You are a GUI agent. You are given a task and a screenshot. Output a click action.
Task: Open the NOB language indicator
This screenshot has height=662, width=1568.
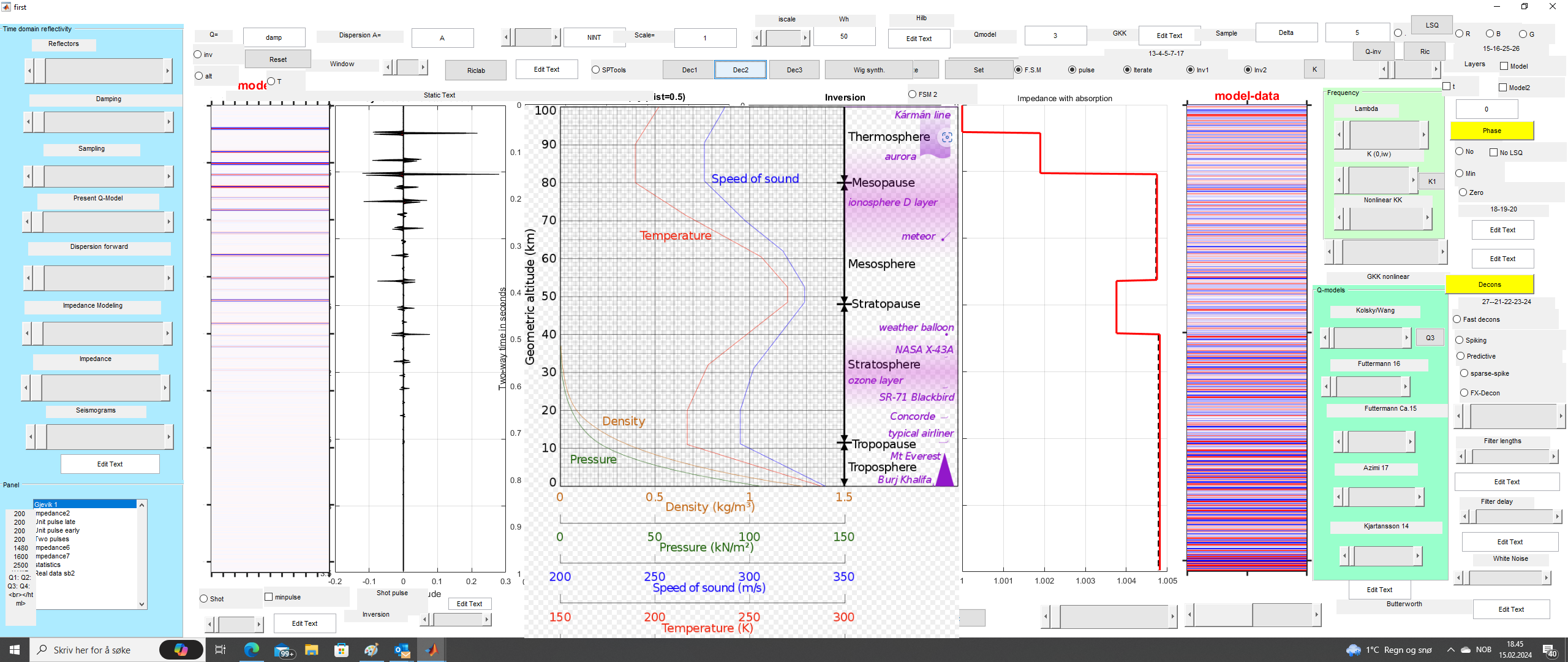[1483, 650]
